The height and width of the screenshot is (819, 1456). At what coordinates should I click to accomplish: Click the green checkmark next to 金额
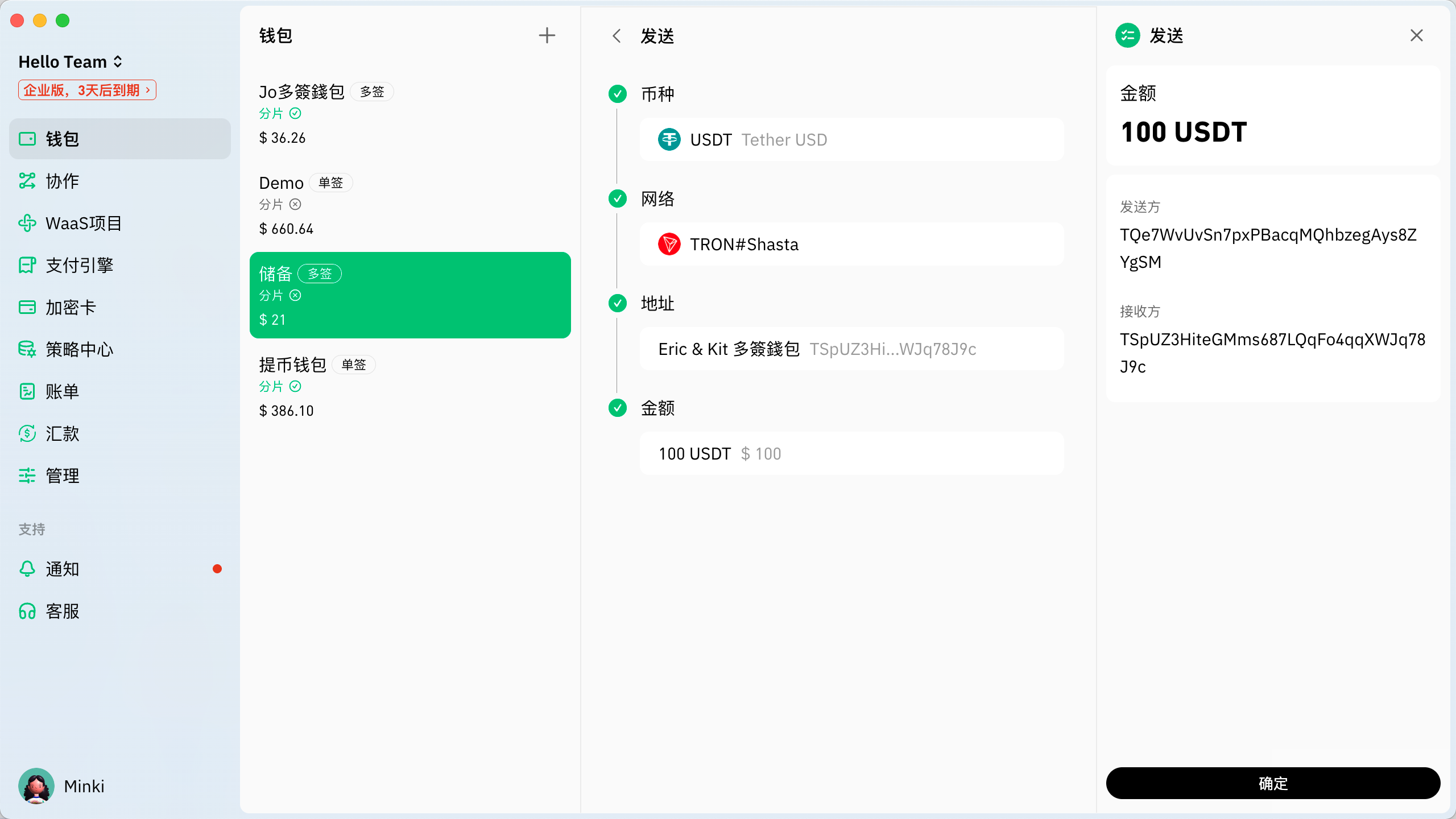[617, 408]
